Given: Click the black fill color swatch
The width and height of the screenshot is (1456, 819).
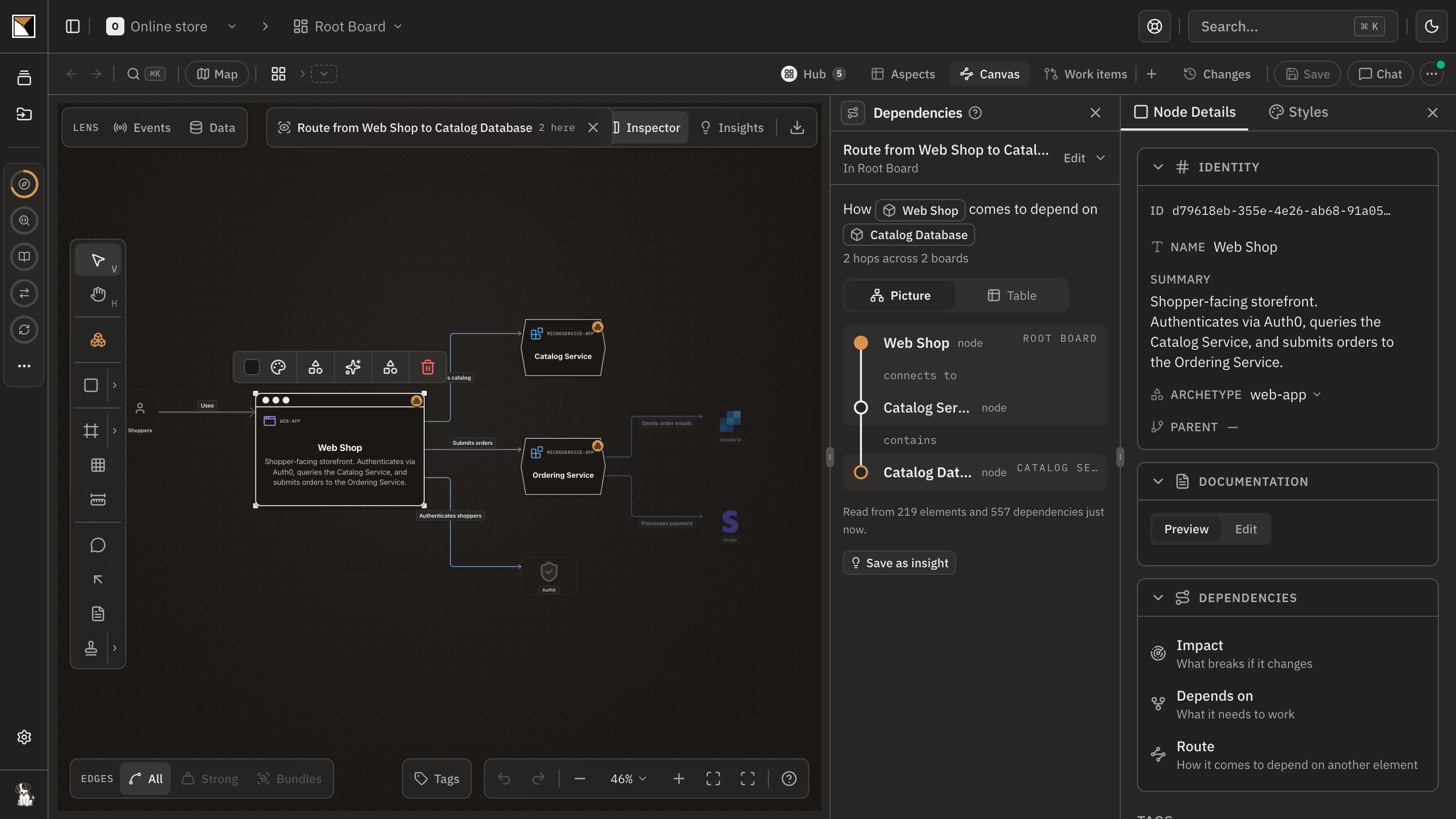Looking at the screenshot, I should point(252,368).
